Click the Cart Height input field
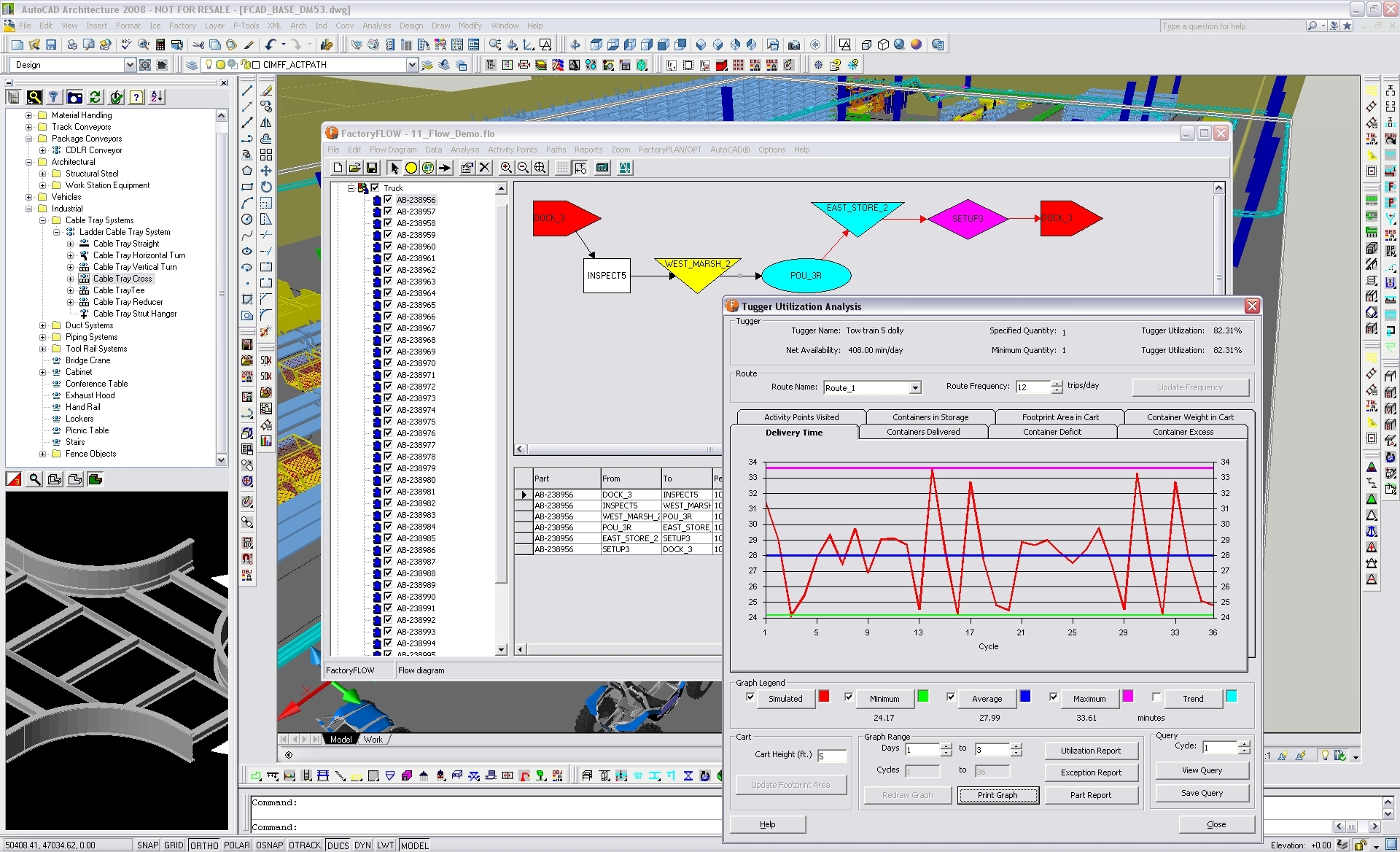 tap(831, 756)
